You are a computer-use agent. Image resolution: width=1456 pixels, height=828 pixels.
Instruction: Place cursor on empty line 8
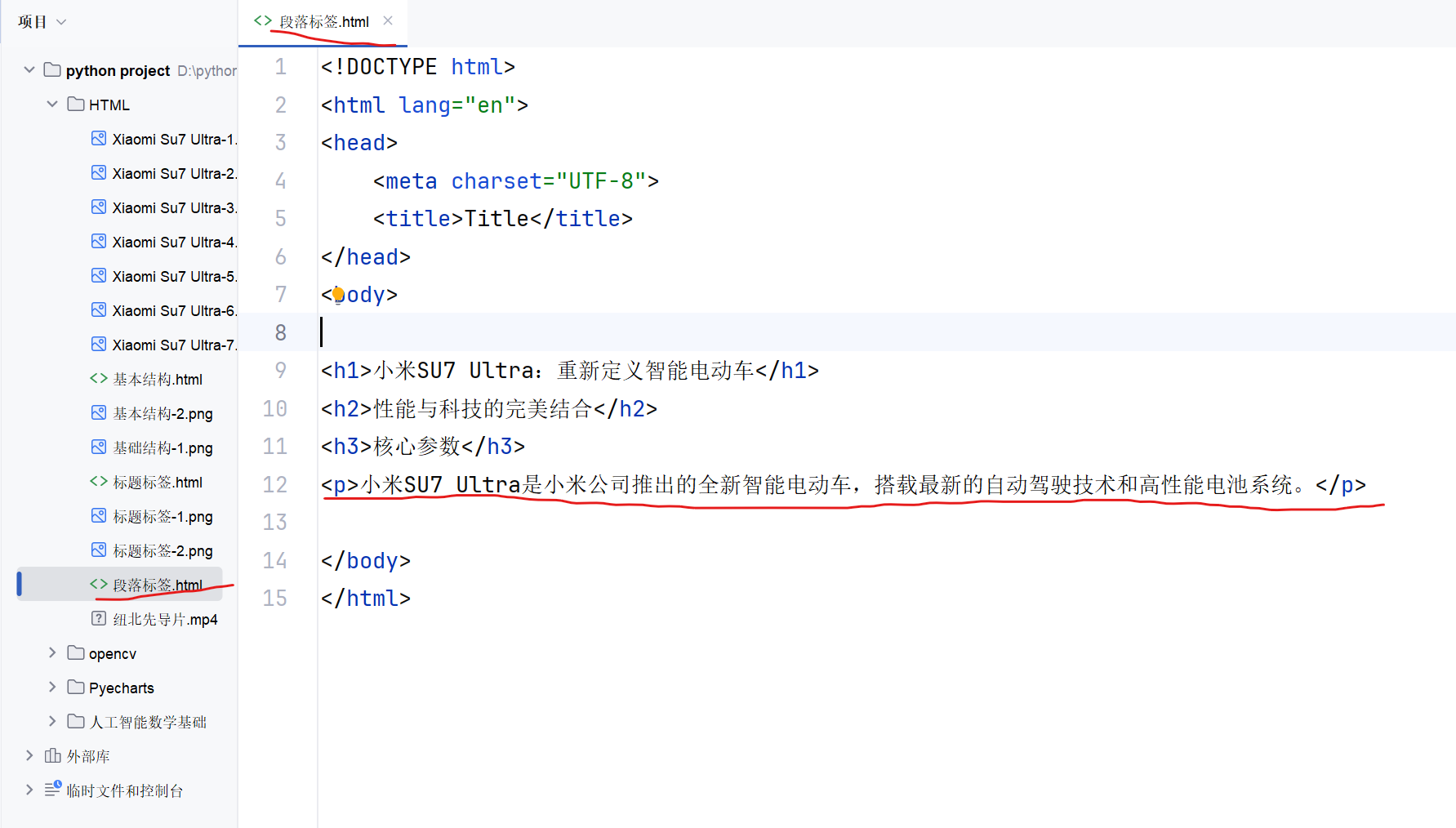tap(886, 332)
